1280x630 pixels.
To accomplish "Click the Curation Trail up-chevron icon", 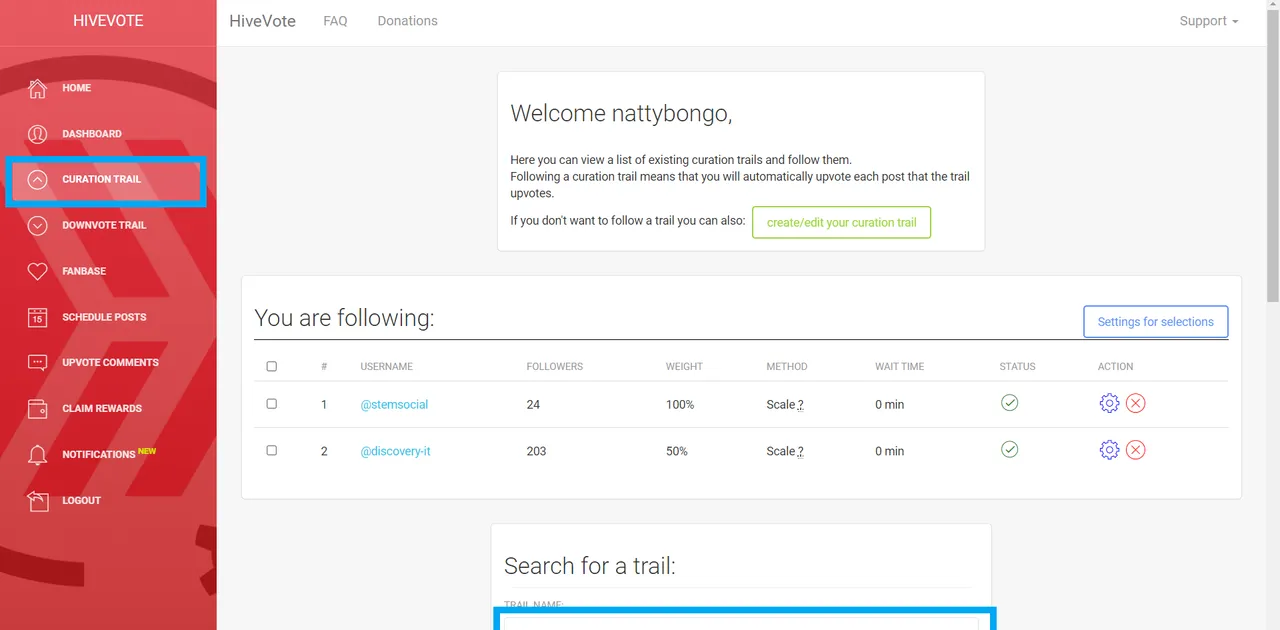I will (x=37, y=180).
